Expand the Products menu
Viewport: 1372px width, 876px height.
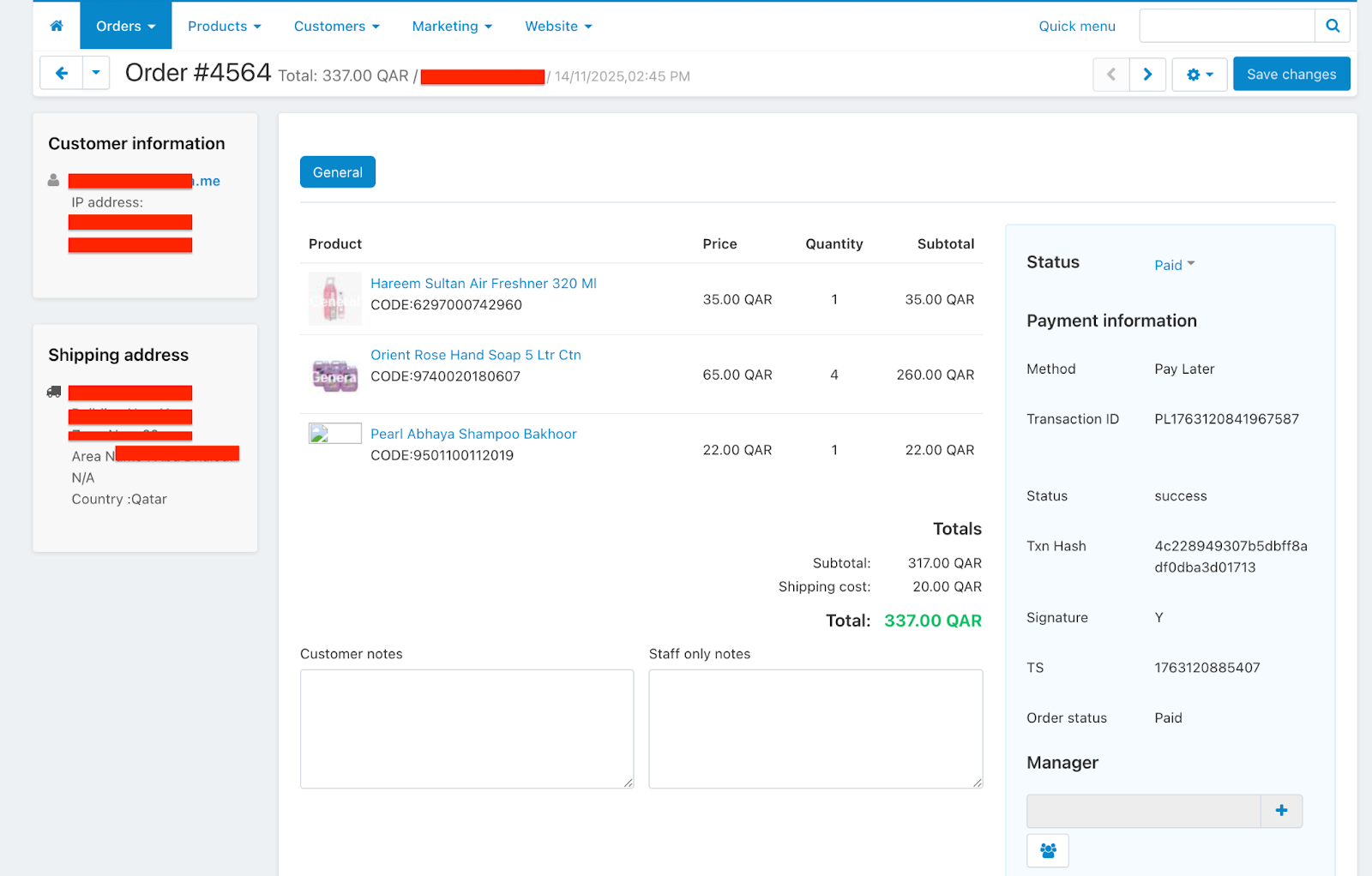[224, 26]
